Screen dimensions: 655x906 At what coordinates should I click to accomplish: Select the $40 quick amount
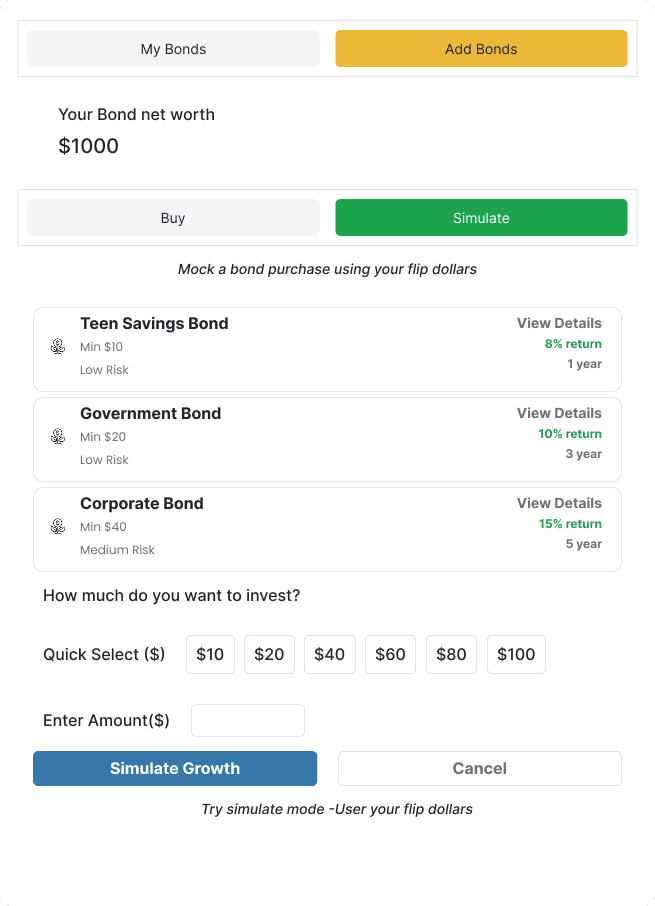(329, 654)
